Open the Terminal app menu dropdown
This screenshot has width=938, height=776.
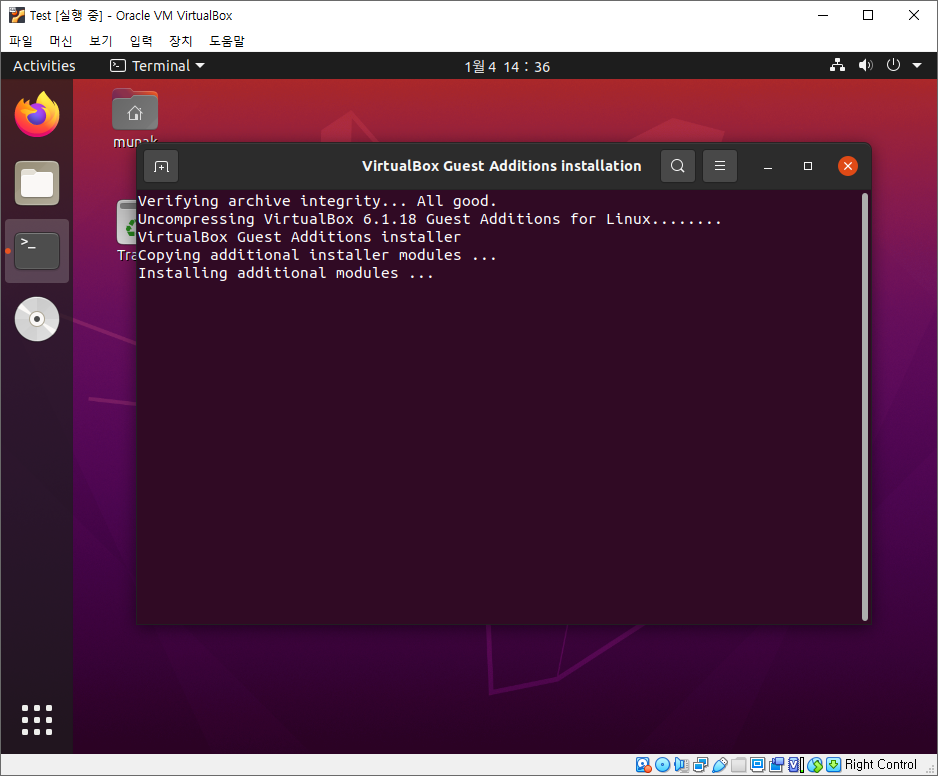point(157,66)
